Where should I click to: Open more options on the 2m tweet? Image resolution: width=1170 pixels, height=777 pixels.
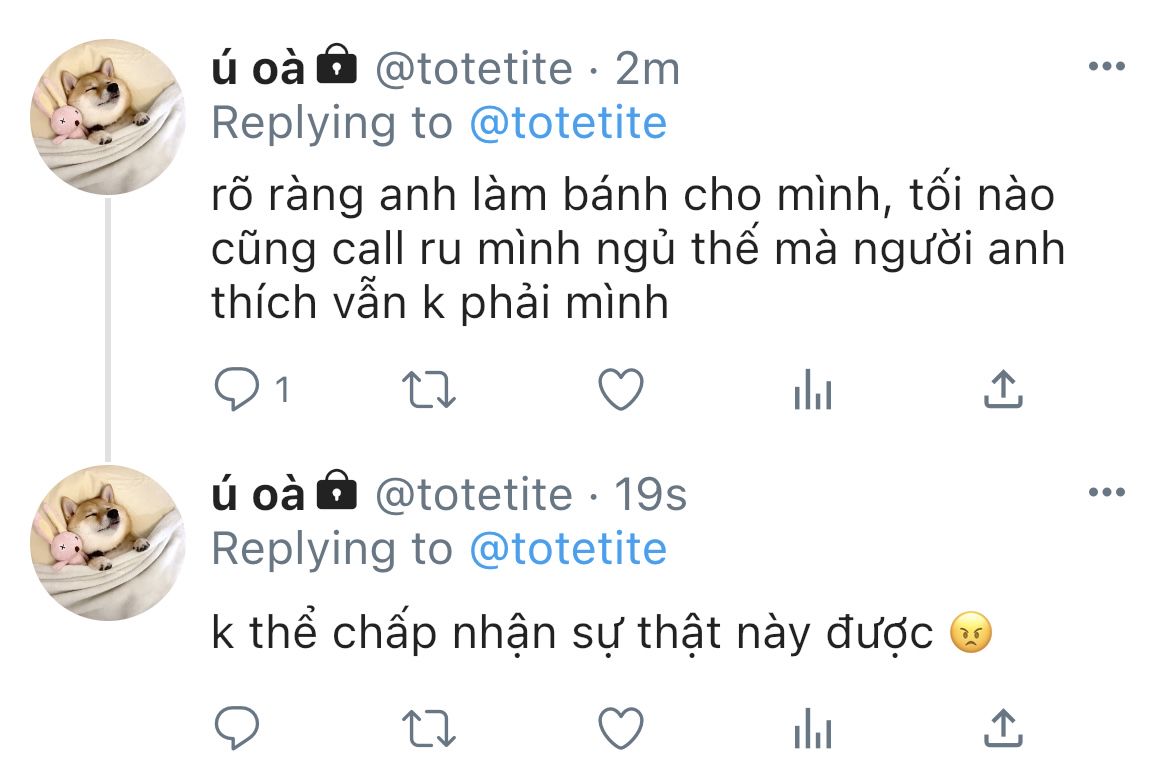1107,66
